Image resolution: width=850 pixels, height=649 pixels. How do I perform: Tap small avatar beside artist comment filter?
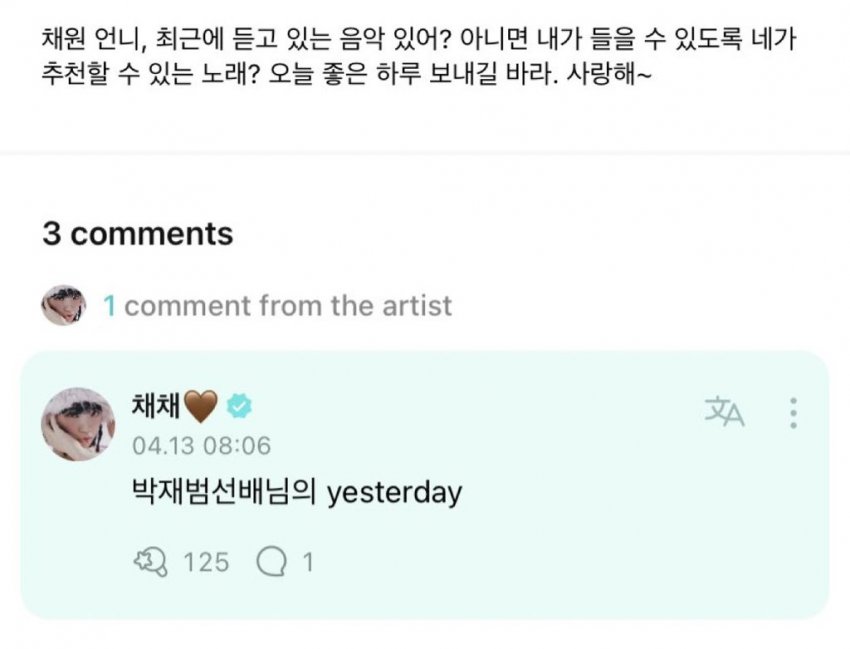pyautogui.click(x=63, y=305)
